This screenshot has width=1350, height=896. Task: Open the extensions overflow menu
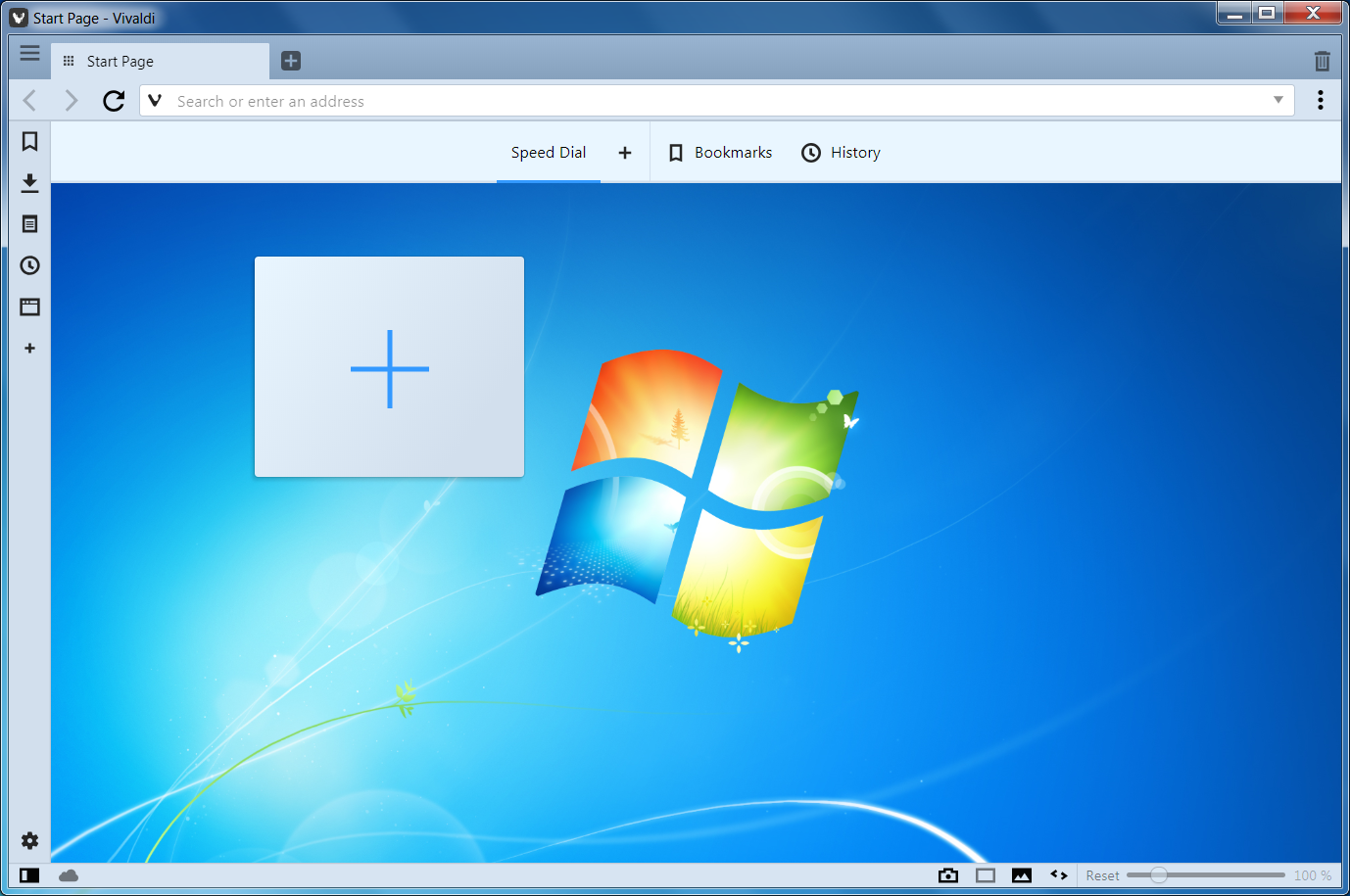point(1321,100)
